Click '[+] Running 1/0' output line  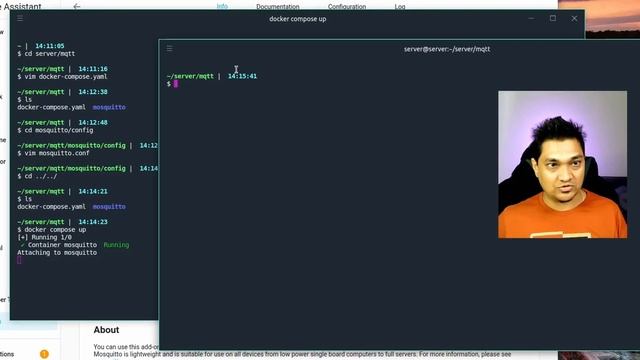pos(44,237)
